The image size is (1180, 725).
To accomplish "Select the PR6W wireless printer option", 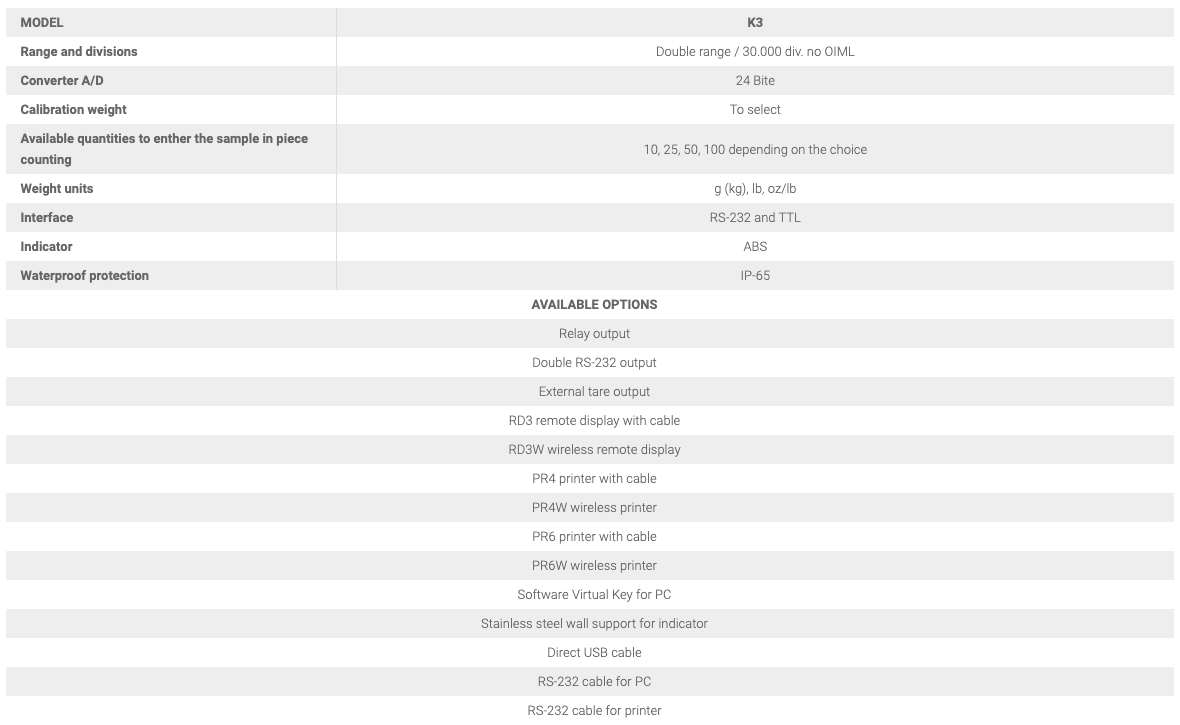I will point(594,565).
